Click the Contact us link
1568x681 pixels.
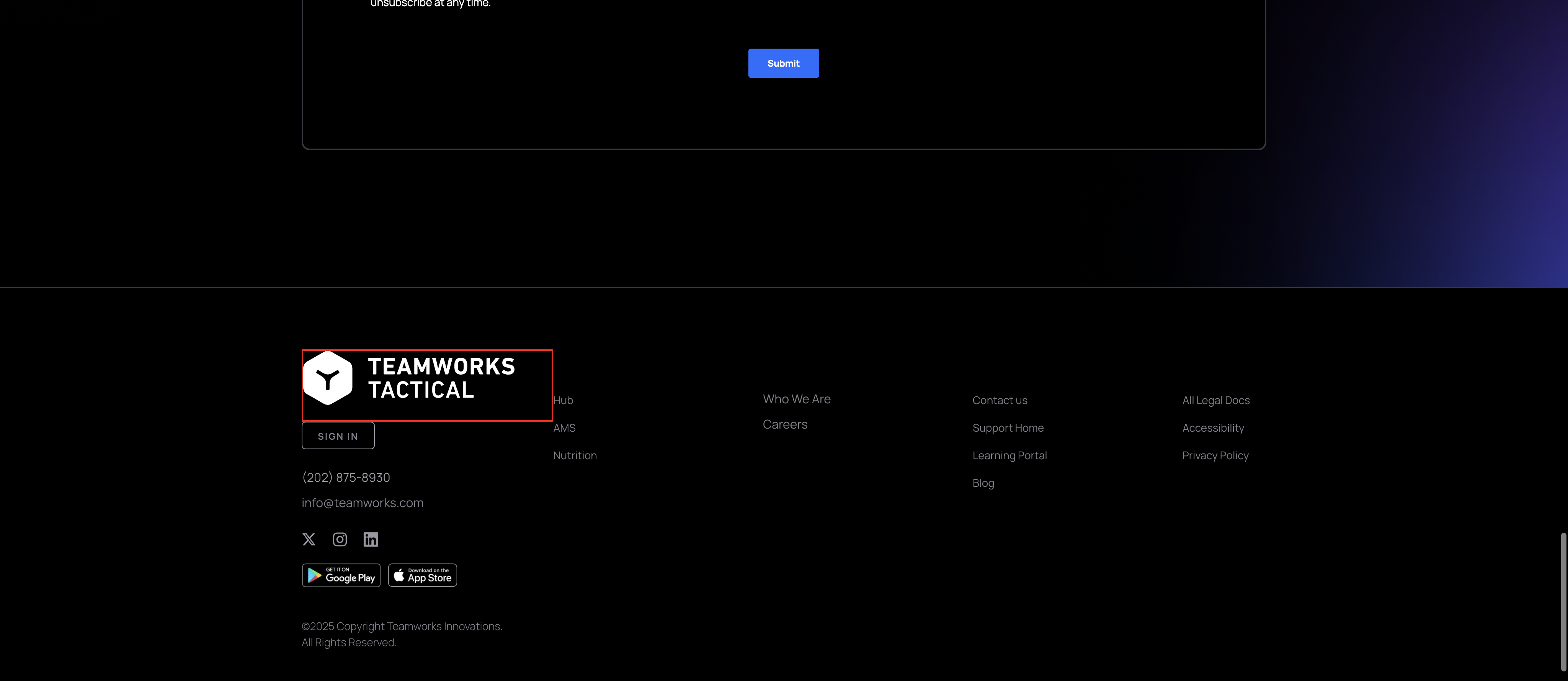[1000, 400]
